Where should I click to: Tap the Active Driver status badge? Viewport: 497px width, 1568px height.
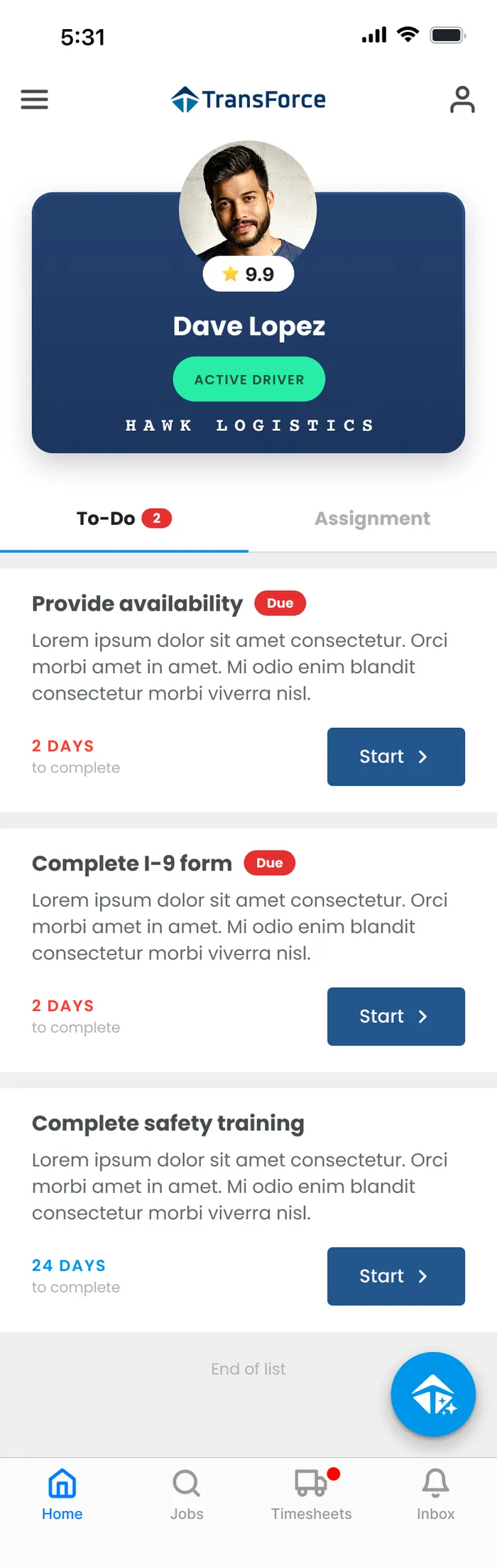(x=249, y=379)
